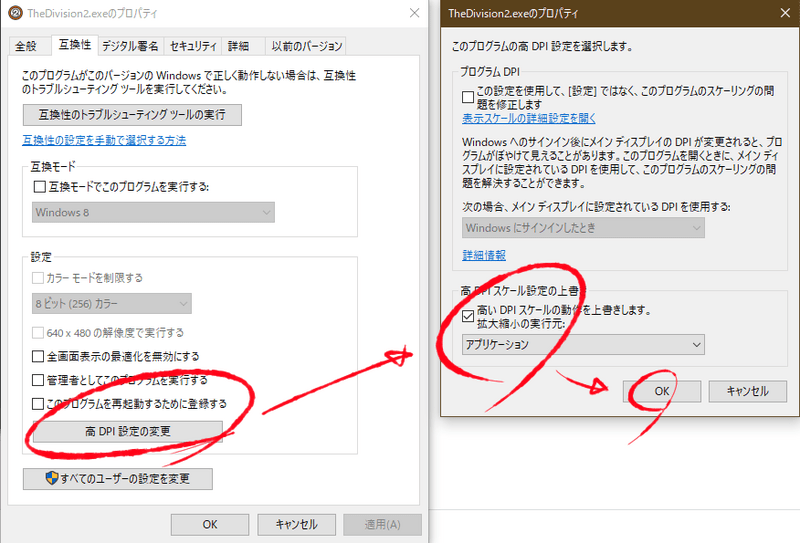Screen dimensions: 800x543
Task: Expand the Windows 8 compatibility dropdown
Action: pos(150,212)
